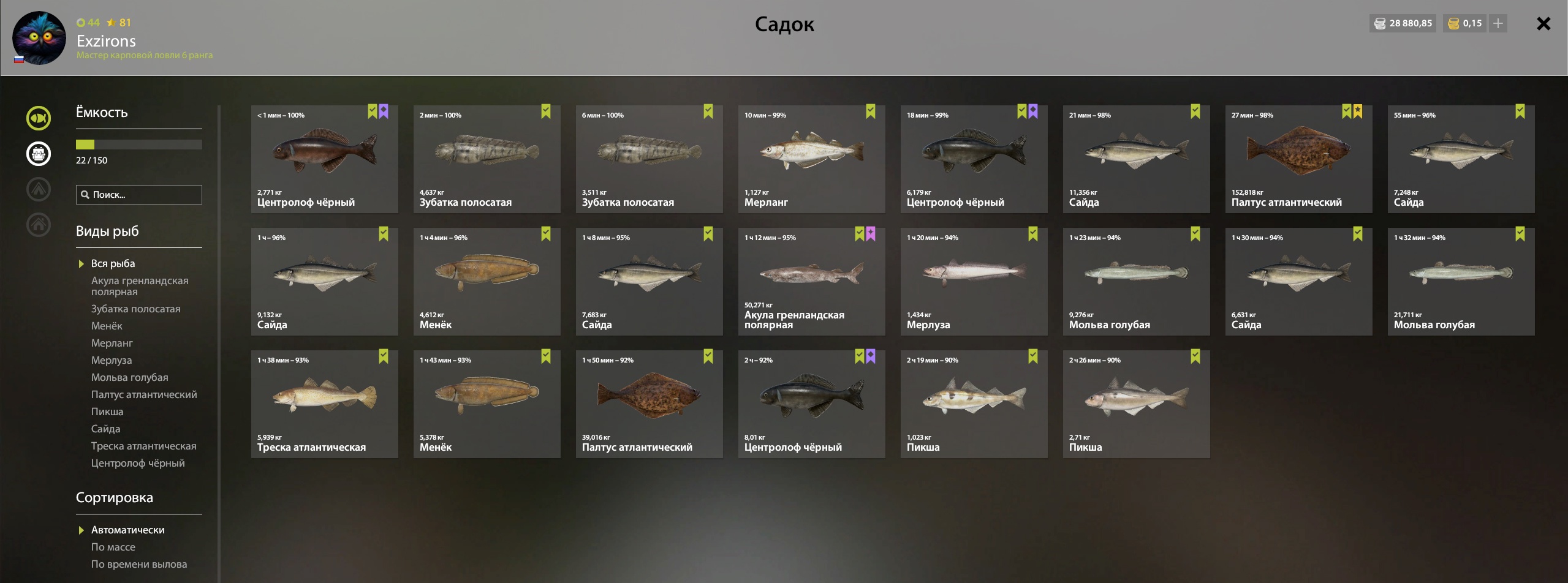1568x583 pixels.
Task: Open the tent icon in left sidebar
Action: [x=39, y=189]
